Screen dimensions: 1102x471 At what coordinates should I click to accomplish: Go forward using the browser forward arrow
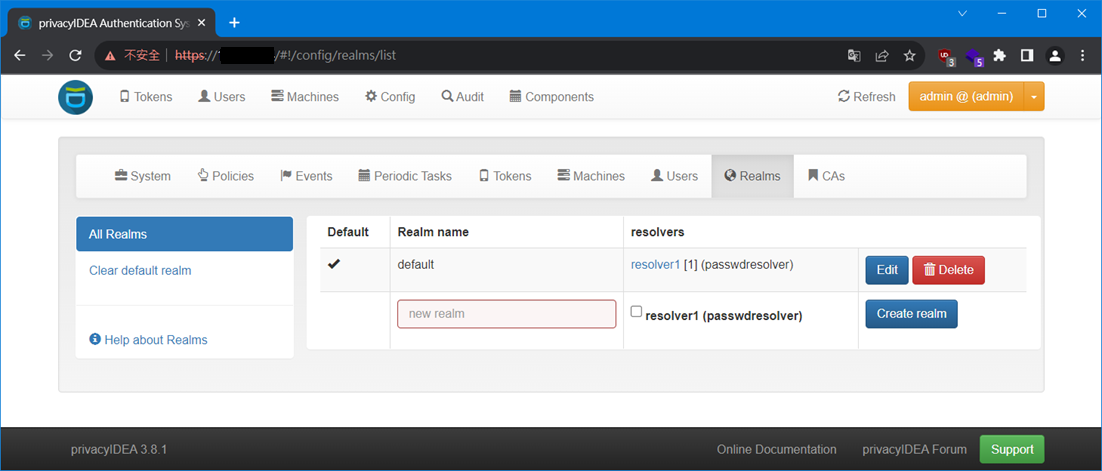point(48,55)
